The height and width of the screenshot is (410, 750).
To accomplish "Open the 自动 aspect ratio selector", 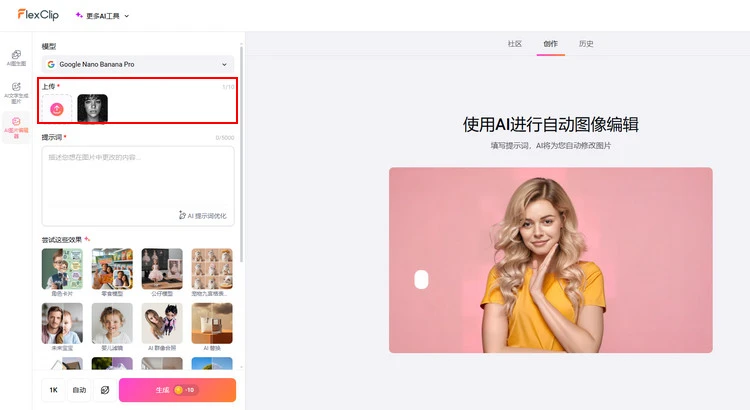I will [79, 390].
